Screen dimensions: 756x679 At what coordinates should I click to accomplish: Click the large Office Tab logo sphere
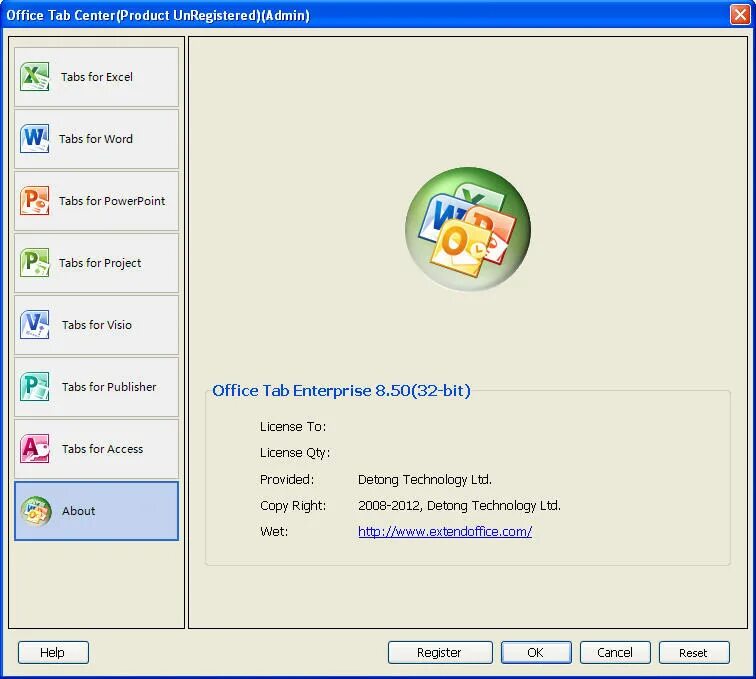point(468,229)
